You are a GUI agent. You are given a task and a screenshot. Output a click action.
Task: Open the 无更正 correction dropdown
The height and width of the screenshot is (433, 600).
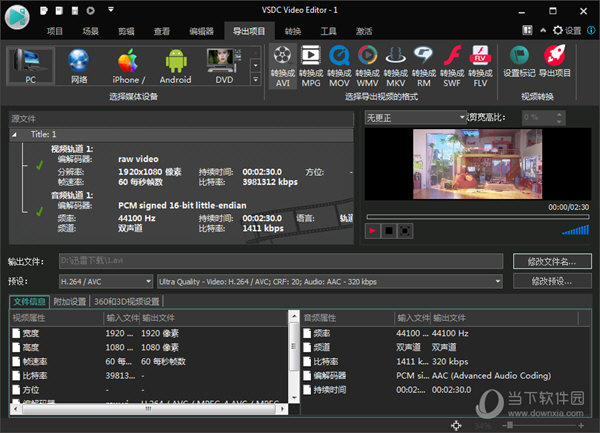[416, 117]
